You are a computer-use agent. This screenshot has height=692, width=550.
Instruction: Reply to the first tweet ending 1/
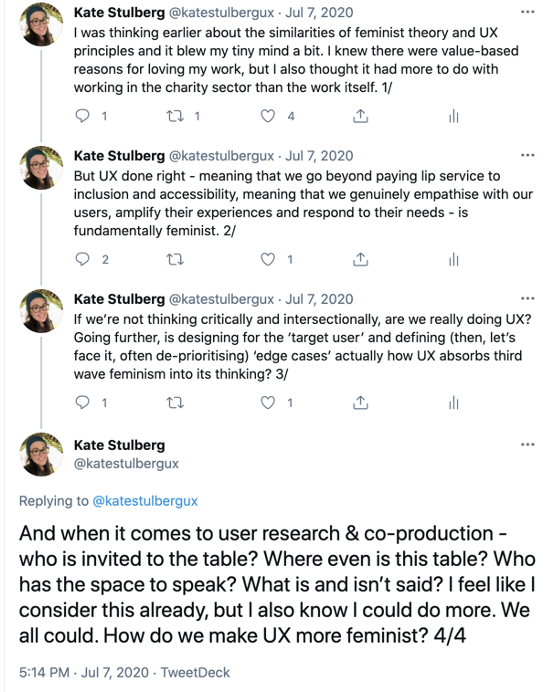pyautogui.click(x=83, y=116)
